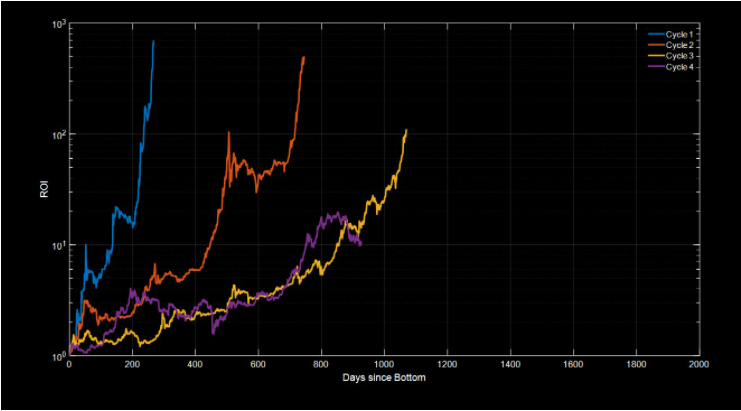Click the x-axis tick label 600

pyautogui.click(x=258, y=364)
